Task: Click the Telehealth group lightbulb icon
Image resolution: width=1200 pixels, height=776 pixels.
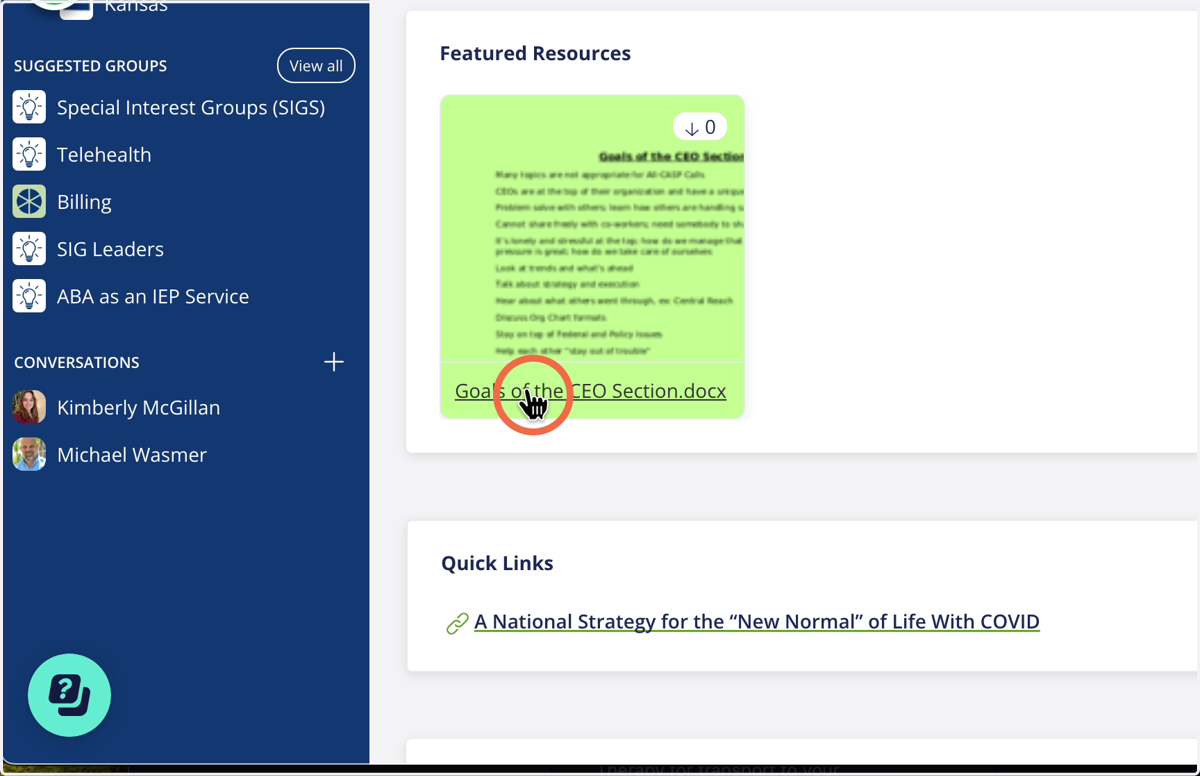Action: (x=29, y=154)
